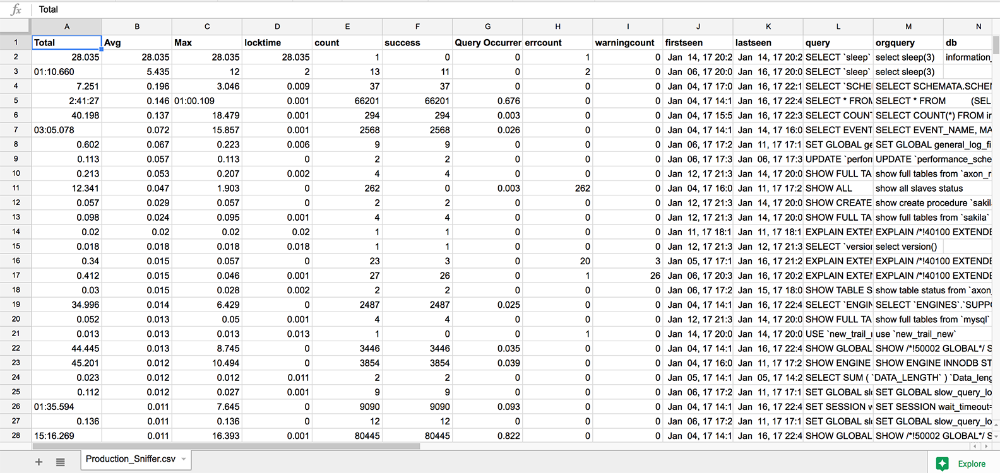Select column M header
The height and width of the screenshot is (473, 1000).
click(908, 27)
